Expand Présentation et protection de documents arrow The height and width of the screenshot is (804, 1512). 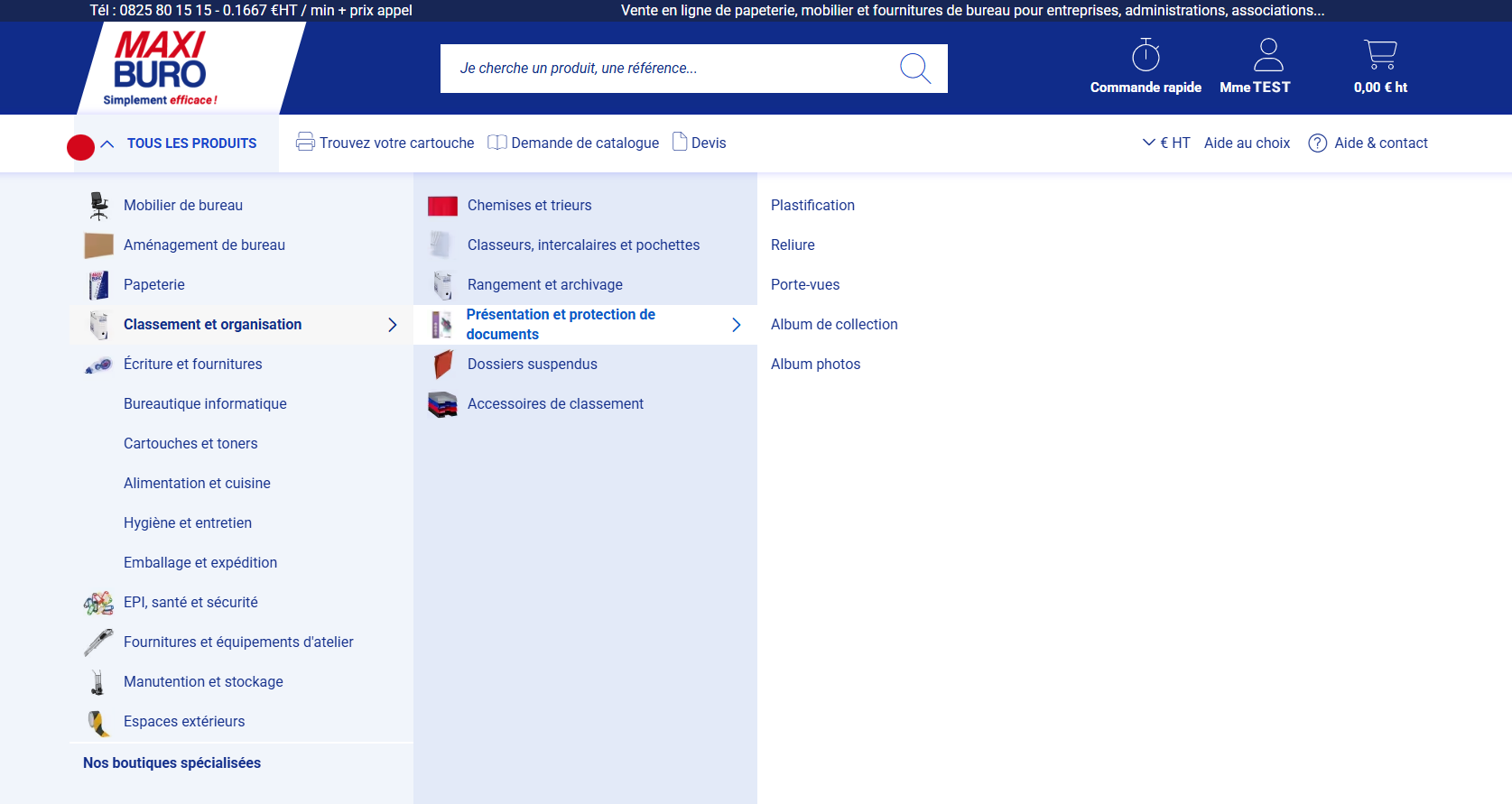pyautogui.click(x=736, y=325)
